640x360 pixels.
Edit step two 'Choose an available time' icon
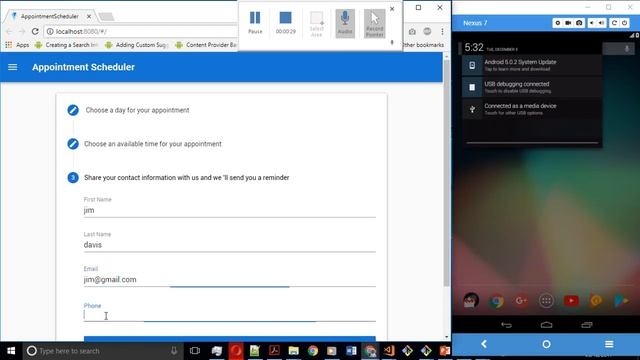[x=73, y=144]
